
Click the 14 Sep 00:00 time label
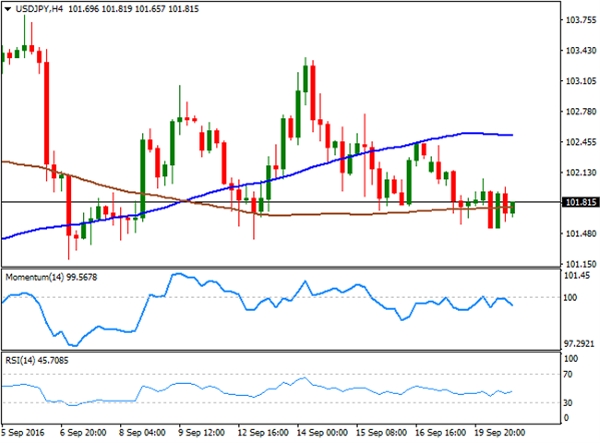coord(322,433)
